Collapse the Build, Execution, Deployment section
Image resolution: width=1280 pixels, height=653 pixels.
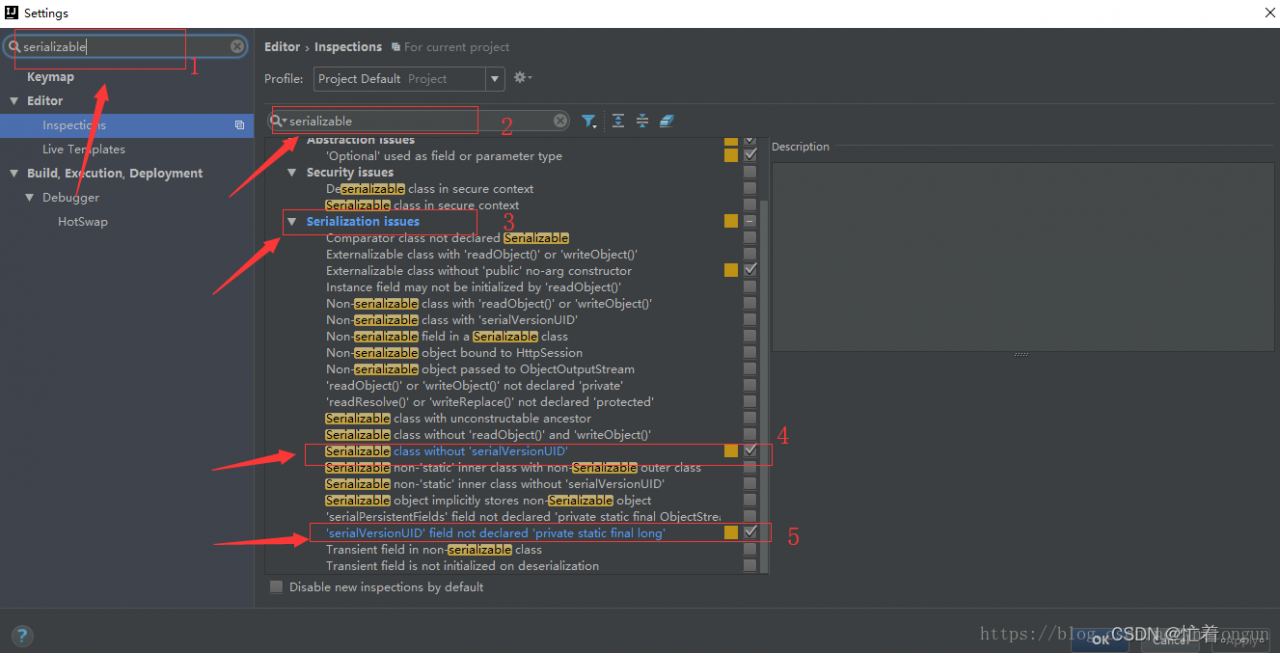point(14,174)
